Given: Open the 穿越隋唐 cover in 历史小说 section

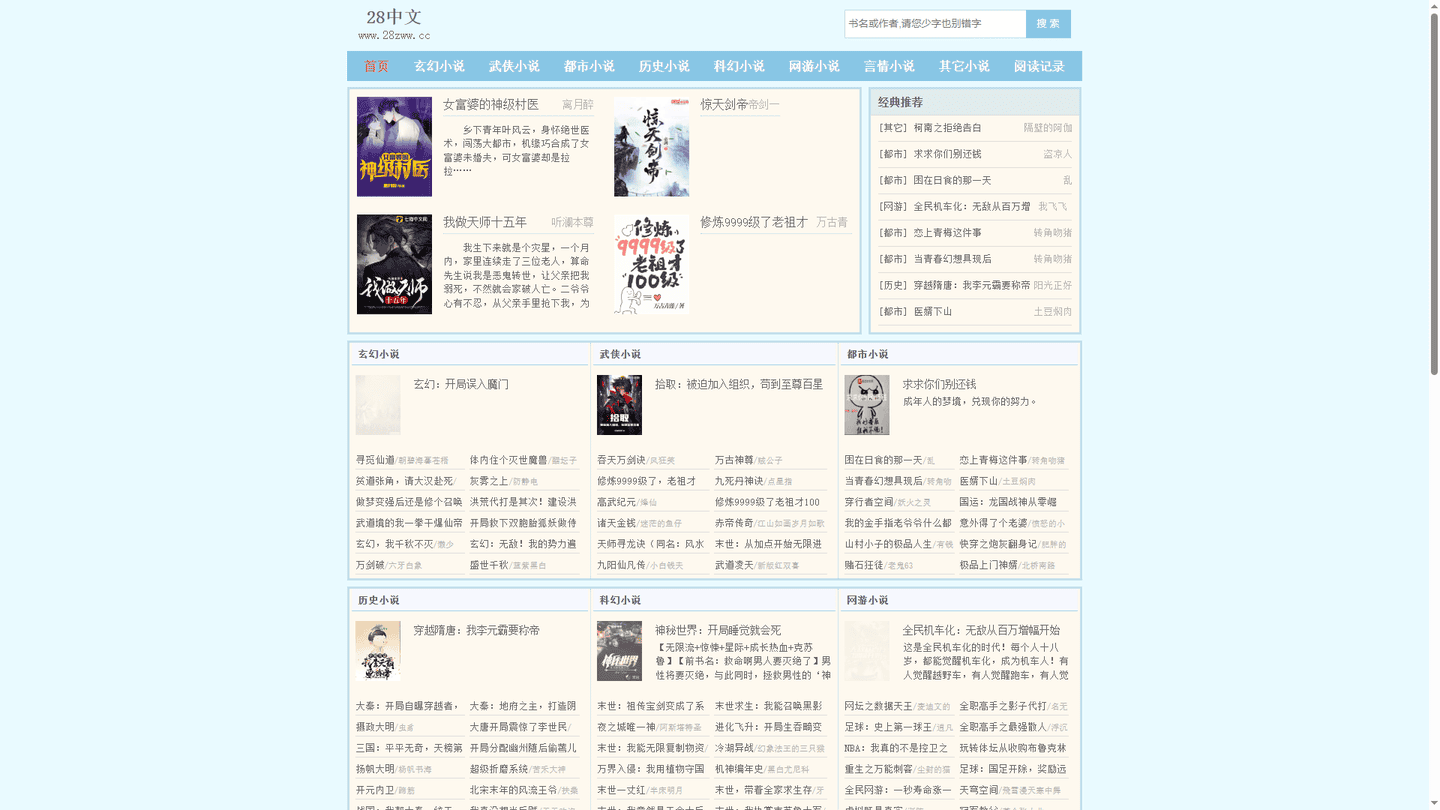Looking at the screenshot, I should [x=377, y=651].
